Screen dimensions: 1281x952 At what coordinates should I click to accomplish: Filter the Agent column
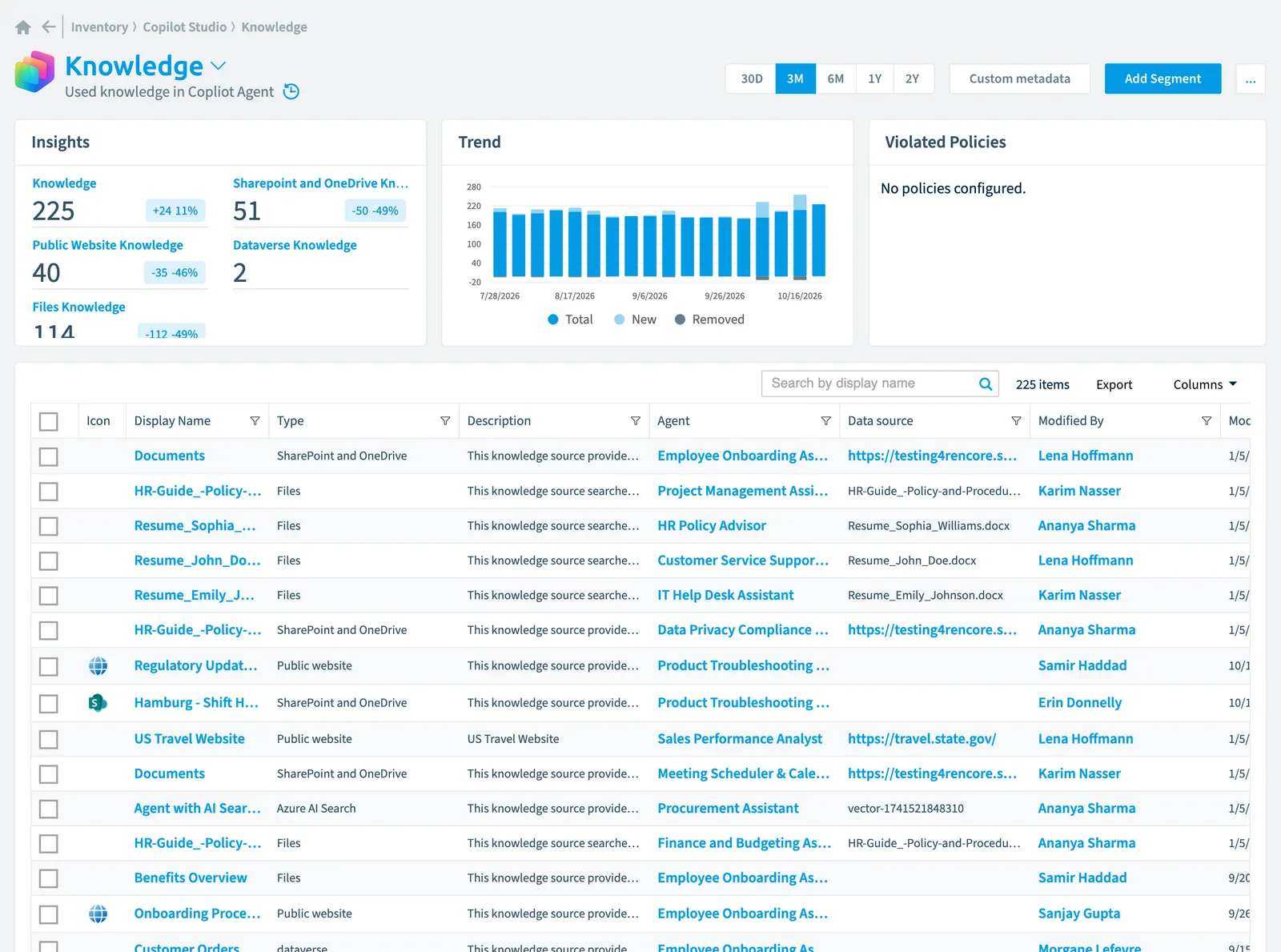[x=826, y=421]
